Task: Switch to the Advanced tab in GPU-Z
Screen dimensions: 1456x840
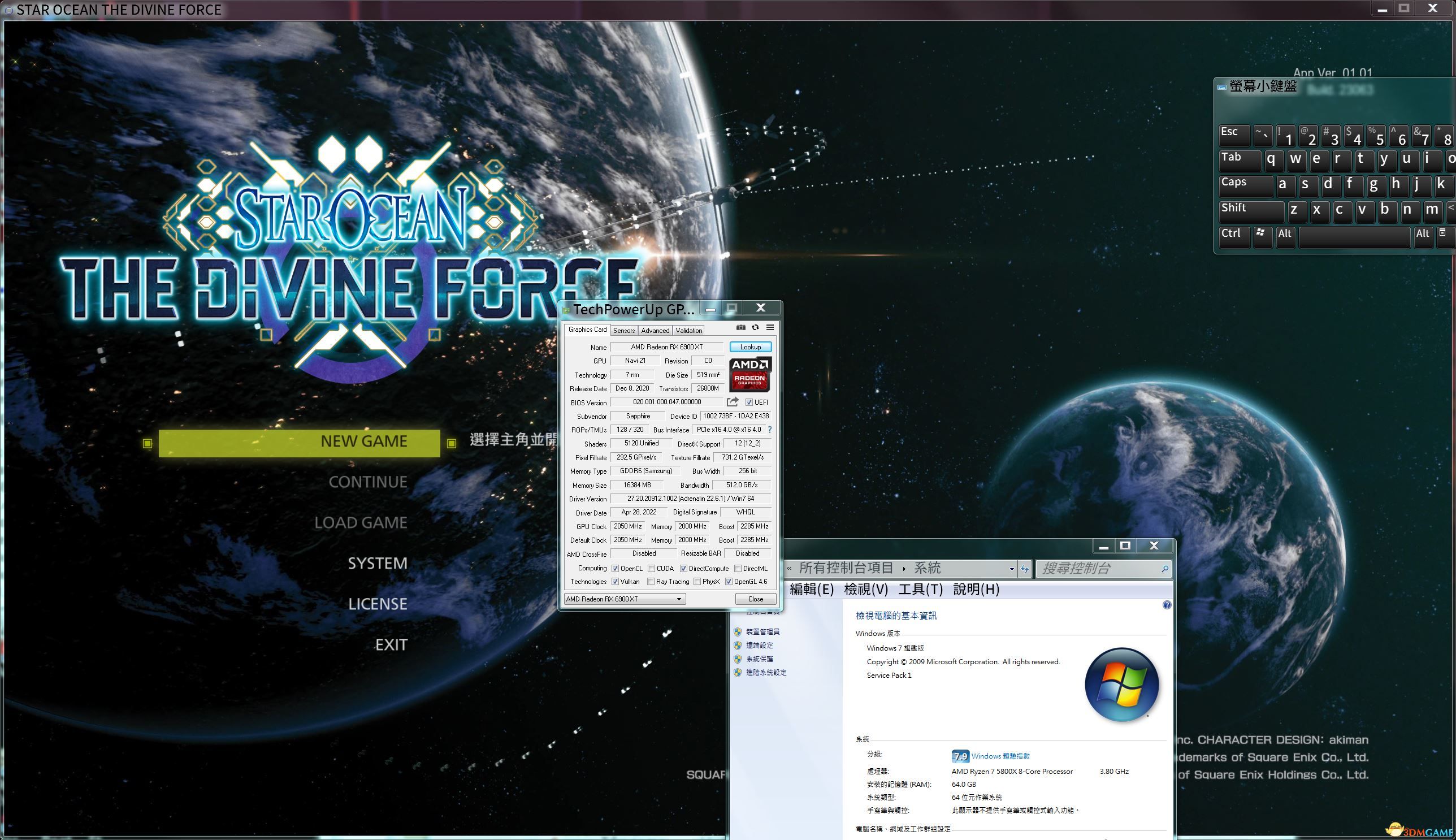Action: [655, 331]
